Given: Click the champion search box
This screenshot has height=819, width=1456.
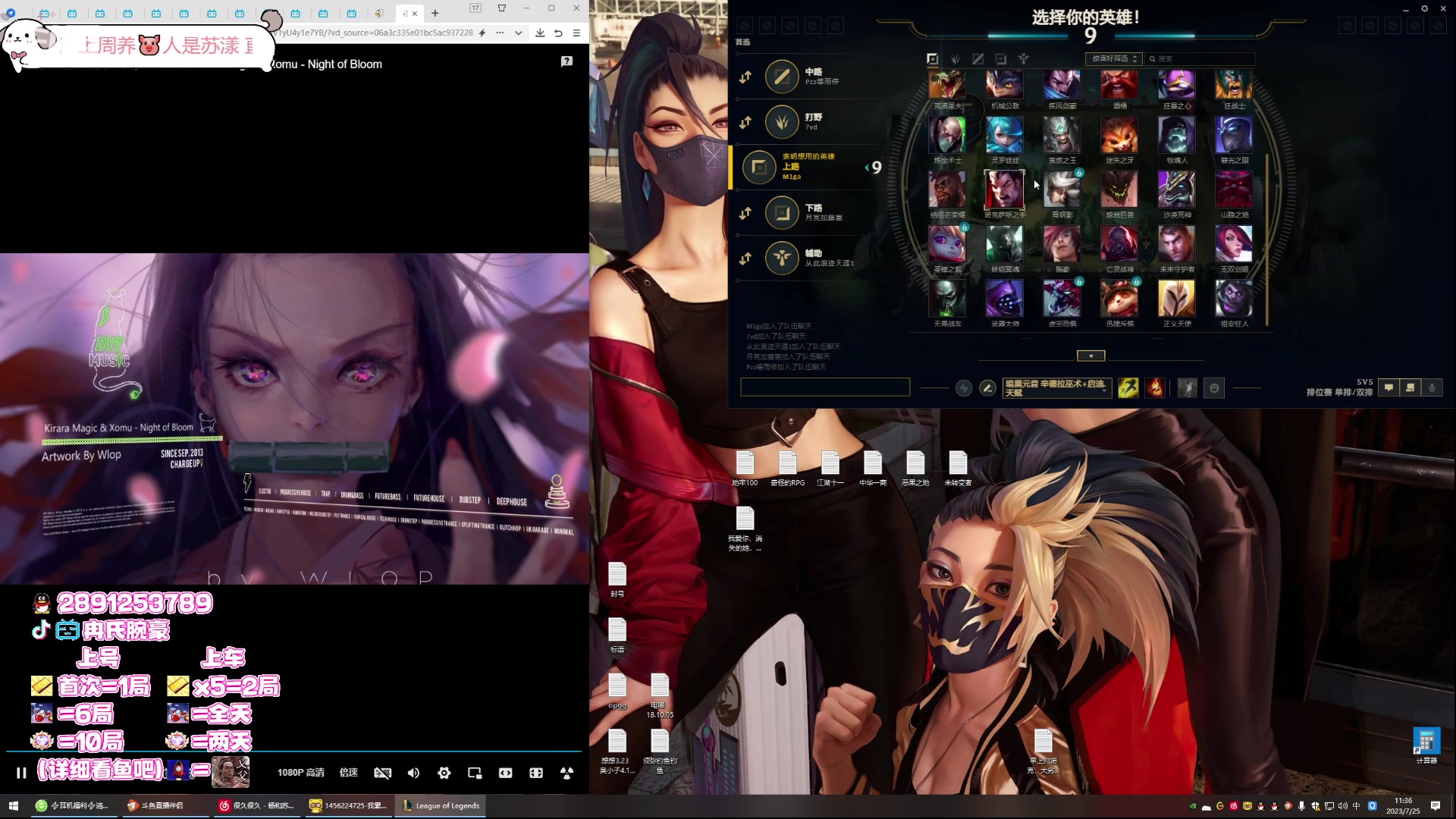Looking at the screenshot, I should (1200, 58).
